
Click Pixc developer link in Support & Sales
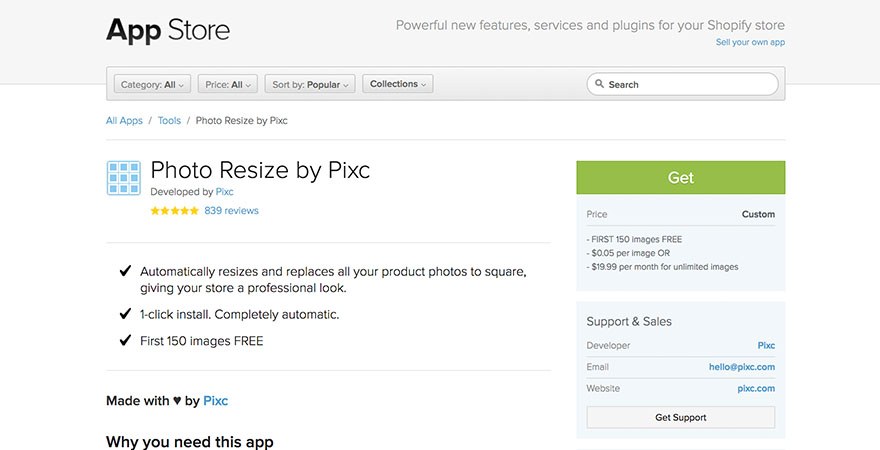(x=766, y=346)
